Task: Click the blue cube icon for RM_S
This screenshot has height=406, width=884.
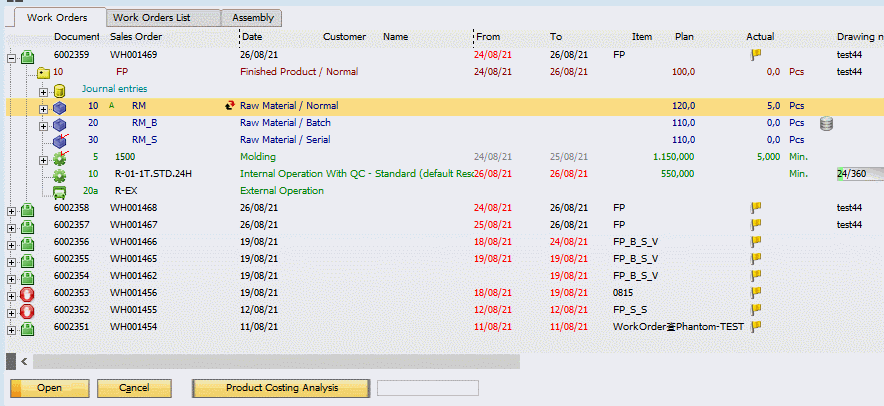Action: coord(60,140)
